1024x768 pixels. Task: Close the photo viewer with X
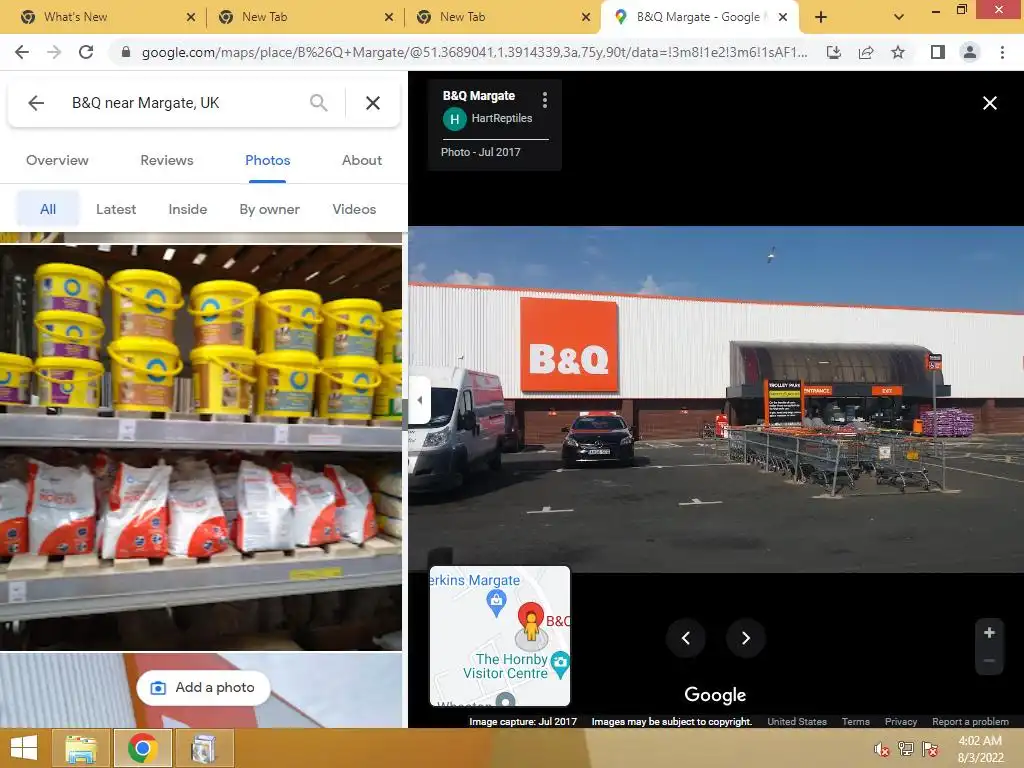[x=989, y=103]
